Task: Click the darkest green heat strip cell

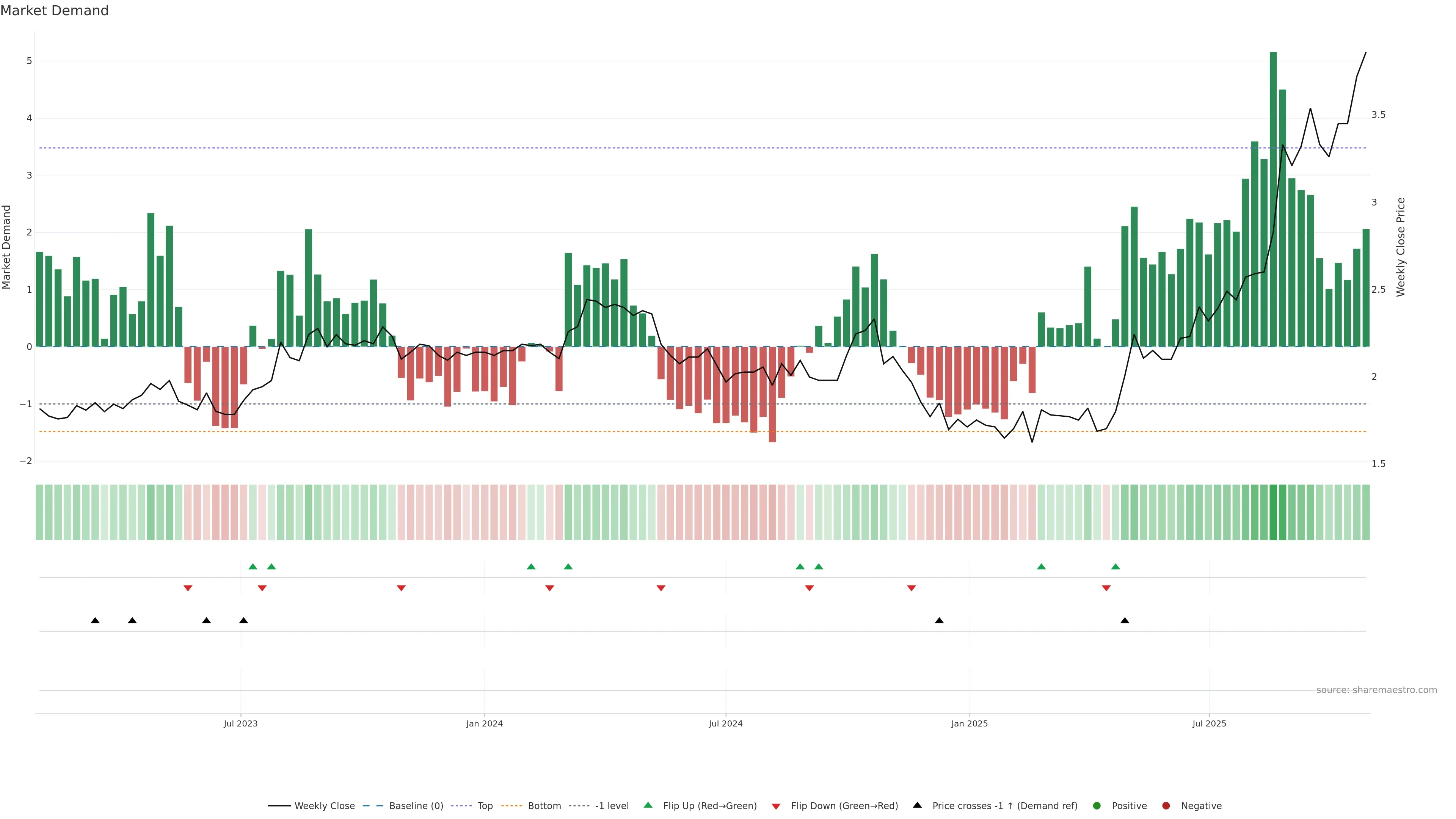Action: [x=1273, y=512]
